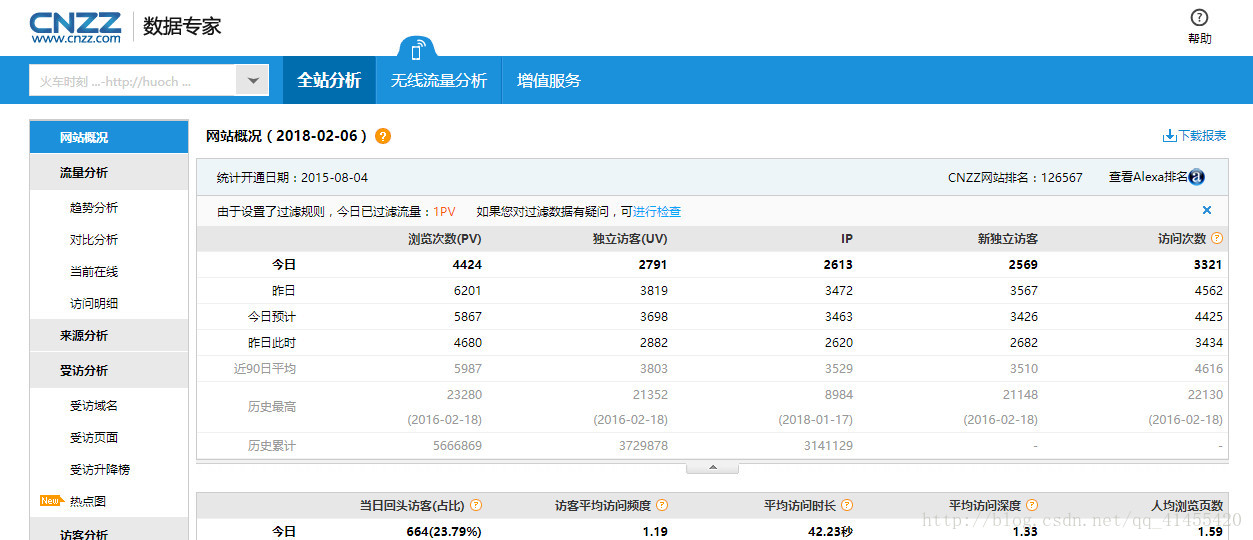1253x540 pixels.
Task: Open 热点图 in the sidebar
Action: [88, 501]
